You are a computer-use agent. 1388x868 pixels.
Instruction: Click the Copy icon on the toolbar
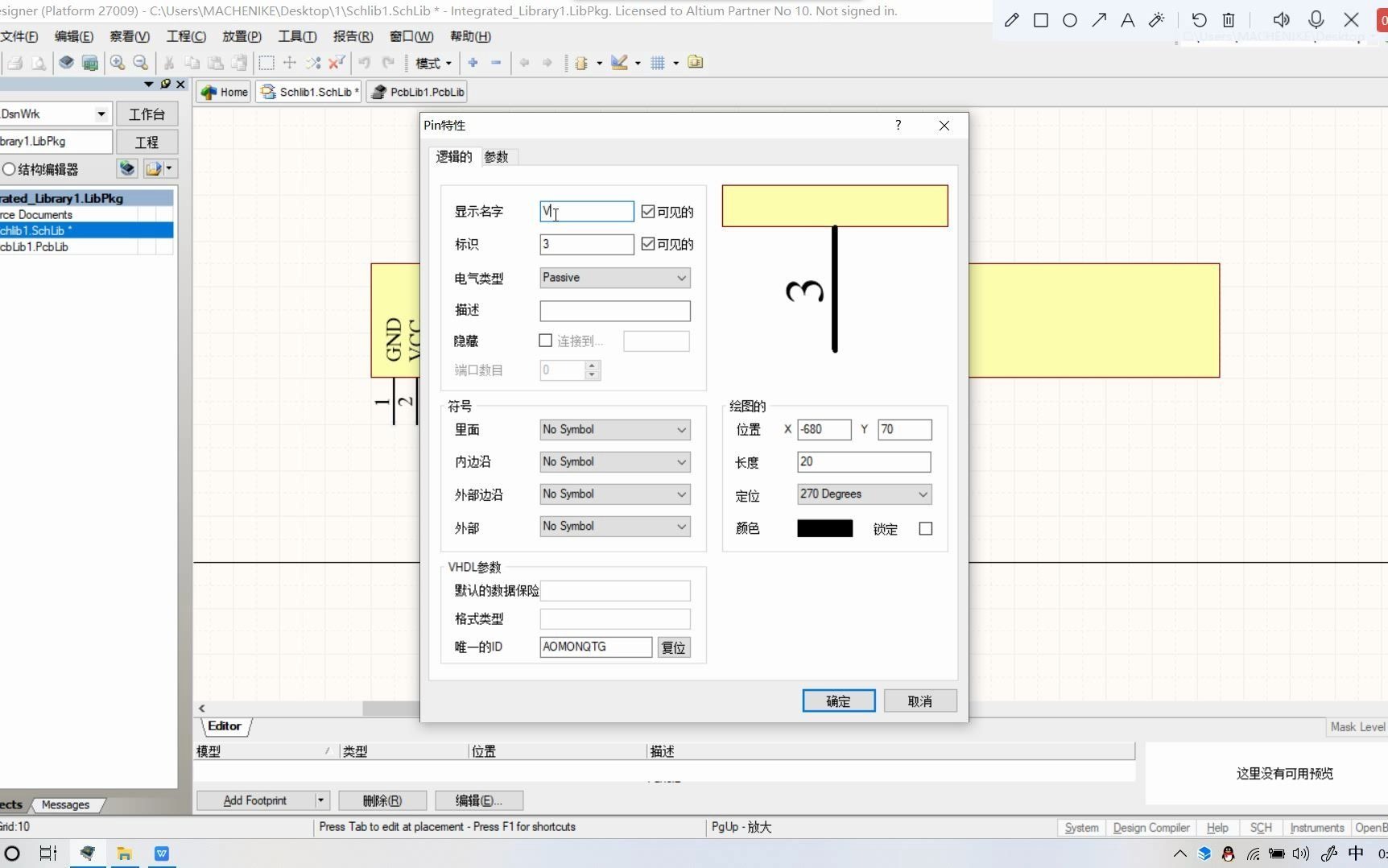(192, 63)
